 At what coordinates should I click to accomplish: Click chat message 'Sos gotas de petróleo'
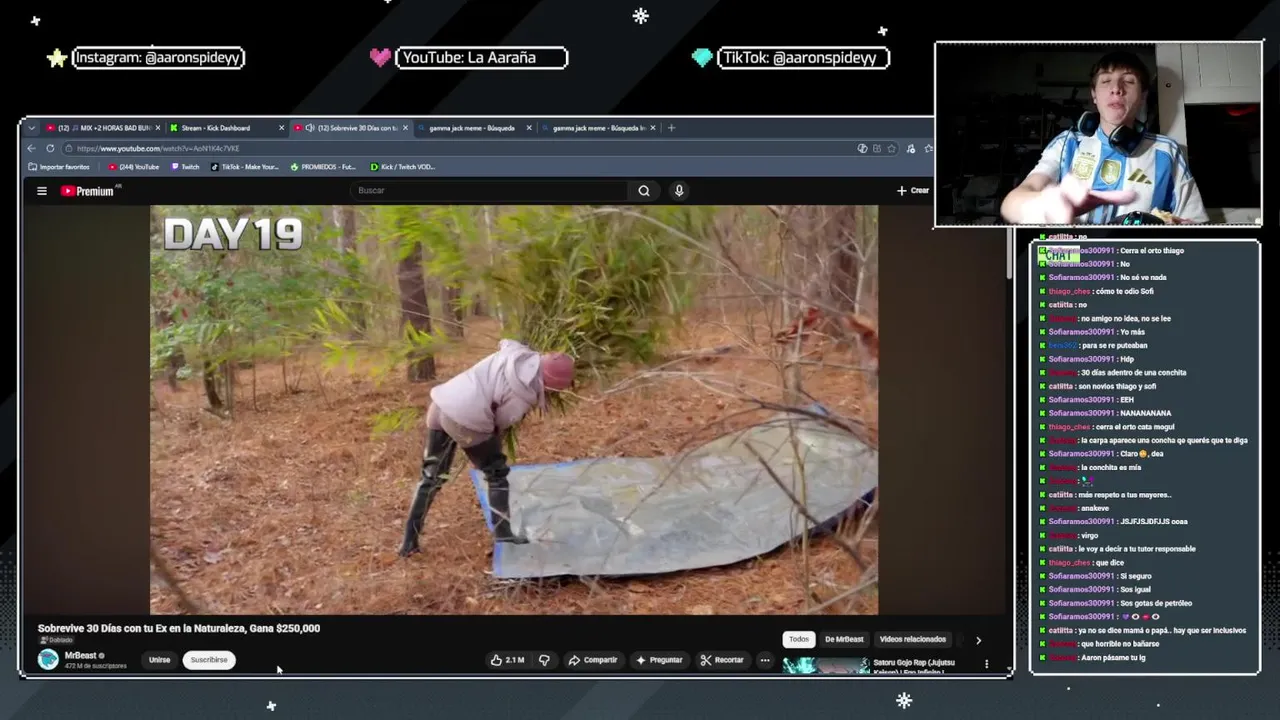(x=1156, y=603)
